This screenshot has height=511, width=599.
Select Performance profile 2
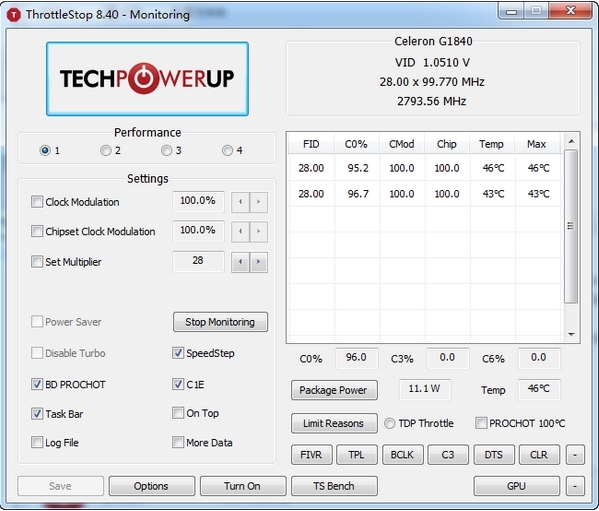[x=105, y=150]
